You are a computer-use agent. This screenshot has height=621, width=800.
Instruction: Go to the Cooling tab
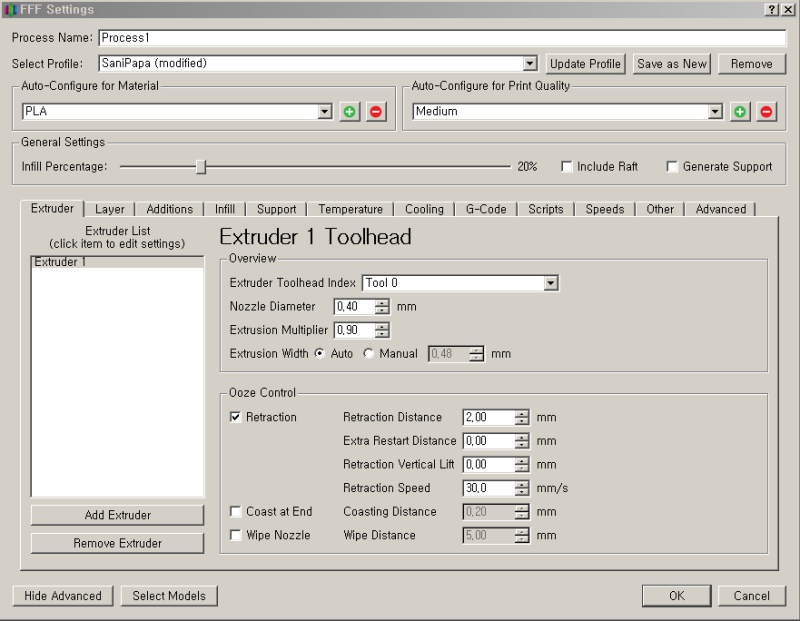pyautogui.click(x=424, y=209)
